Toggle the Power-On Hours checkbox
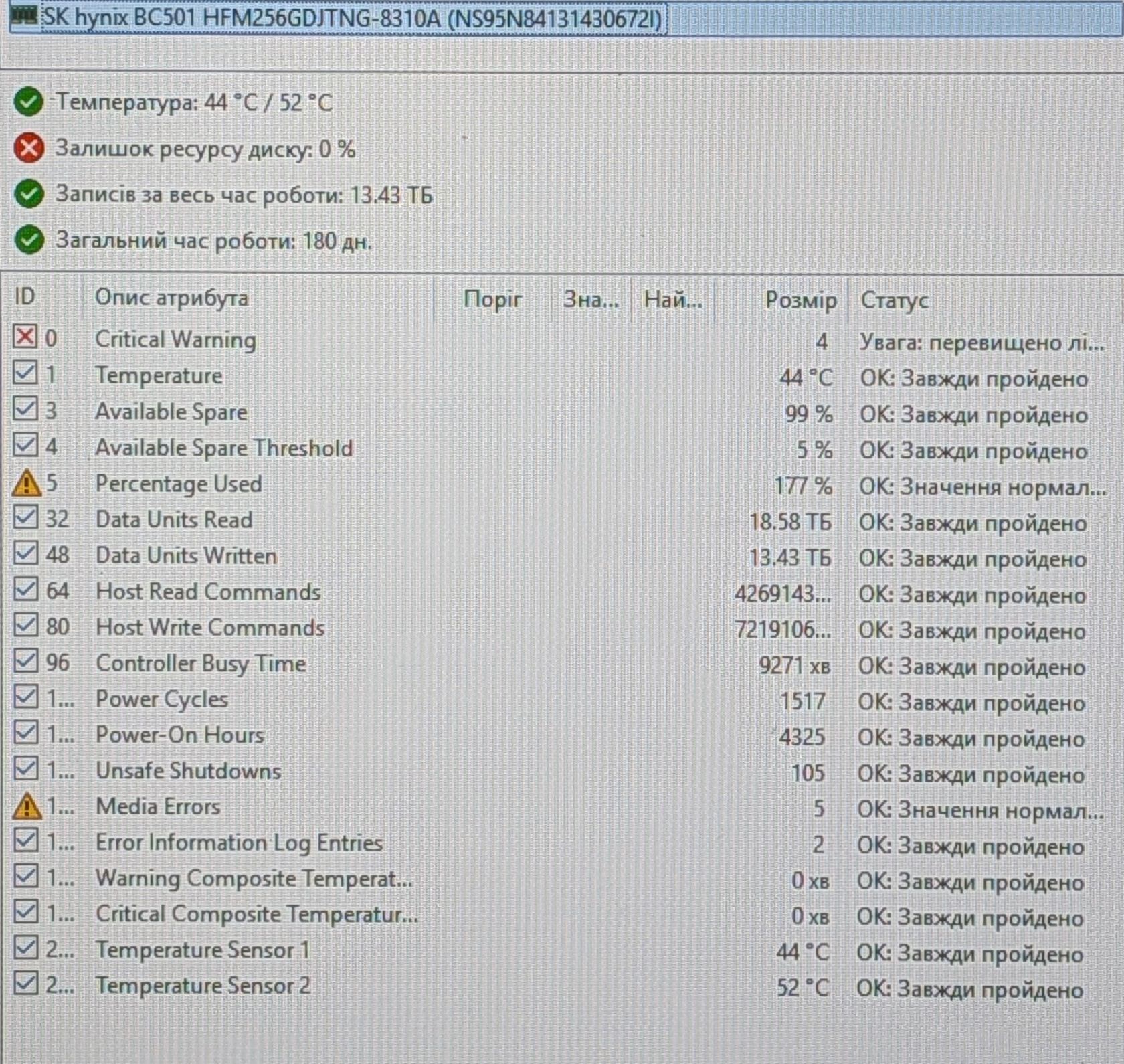Screen dimensions: 1124x1064 pos(25,733)
